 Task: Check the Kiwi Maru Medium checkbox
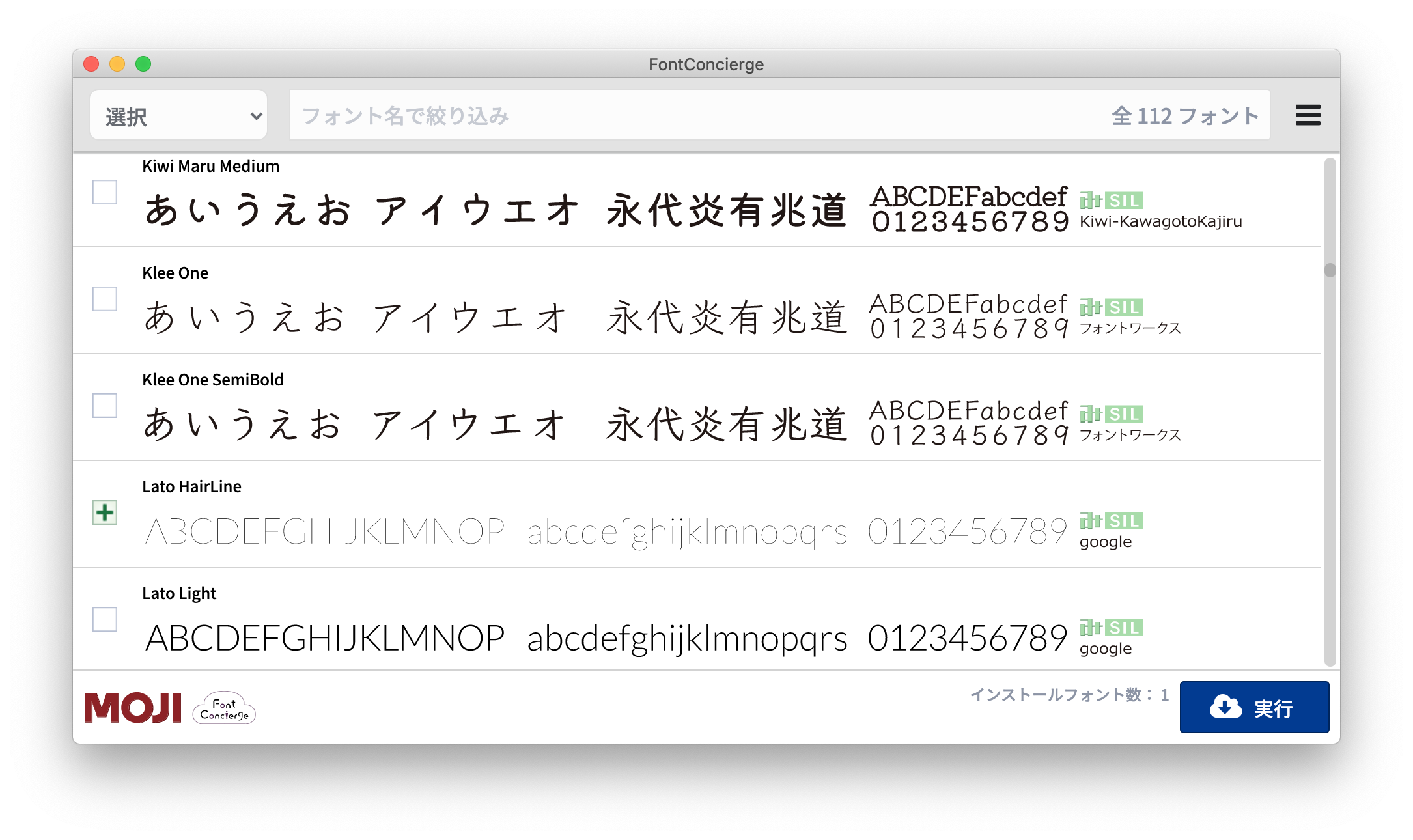(105, 192)
